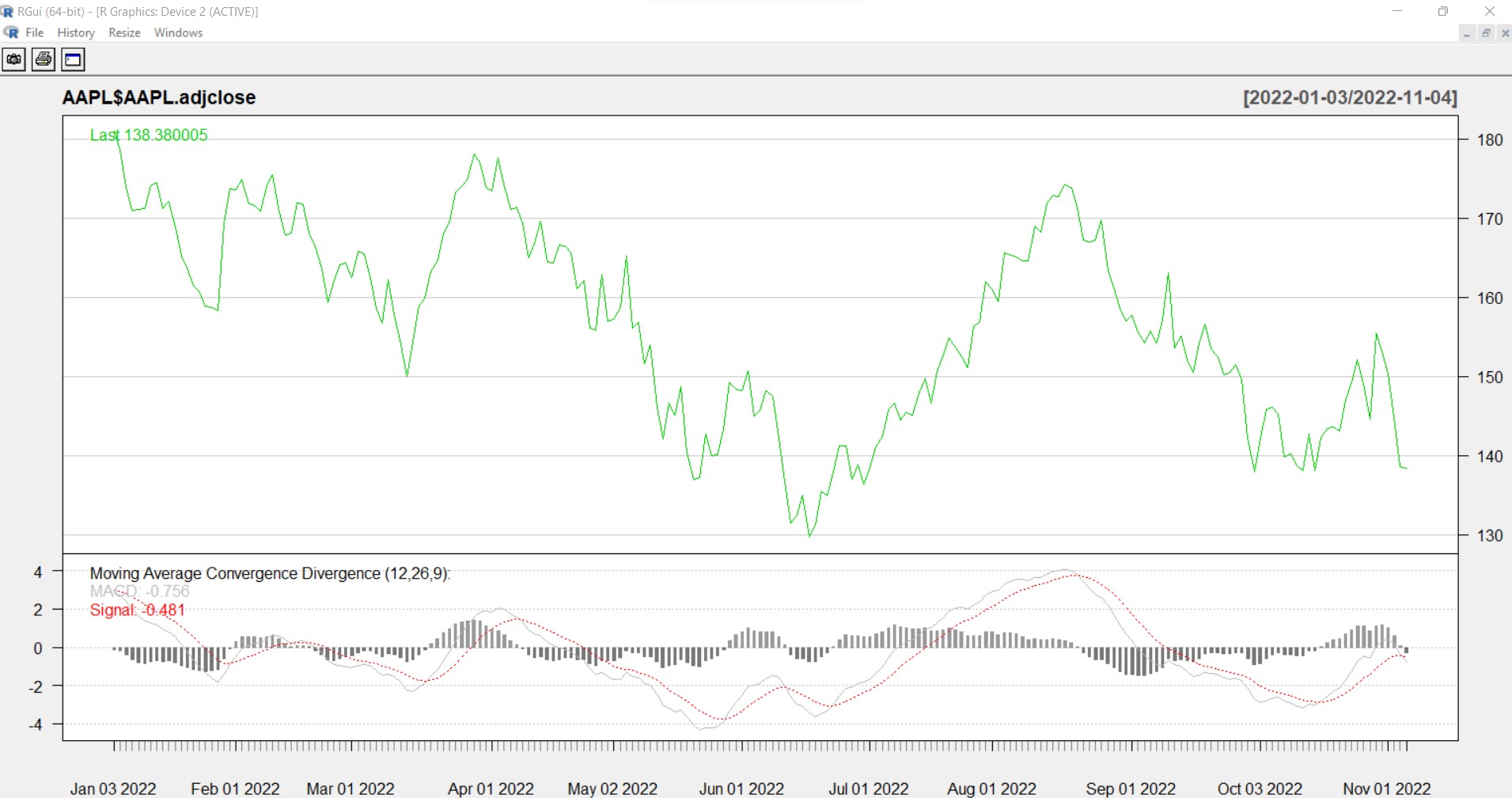Click the R logo in the title bar
Screen dimensions: 1512x798
[x=7, y=11]
